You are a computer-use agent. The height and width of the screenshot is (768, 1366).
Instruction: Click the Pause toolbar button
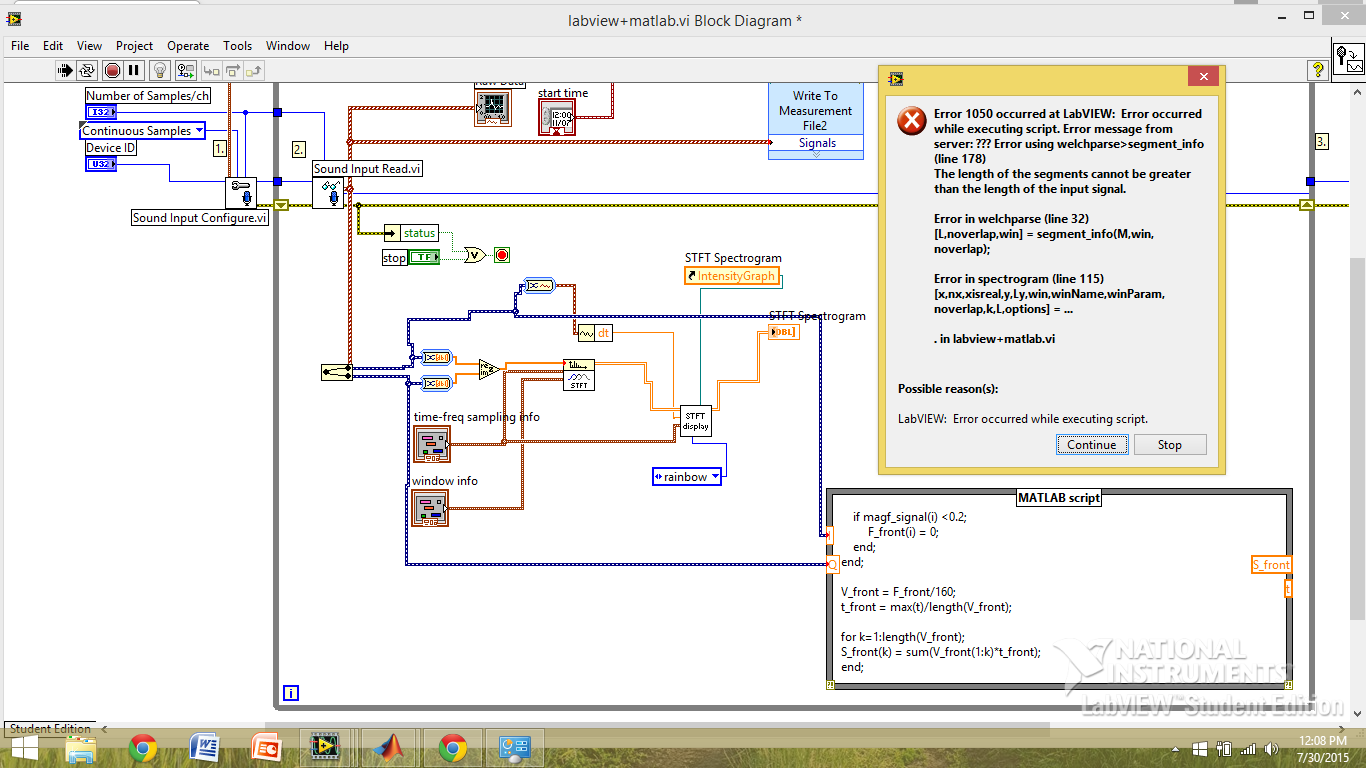tap(134, 70)
